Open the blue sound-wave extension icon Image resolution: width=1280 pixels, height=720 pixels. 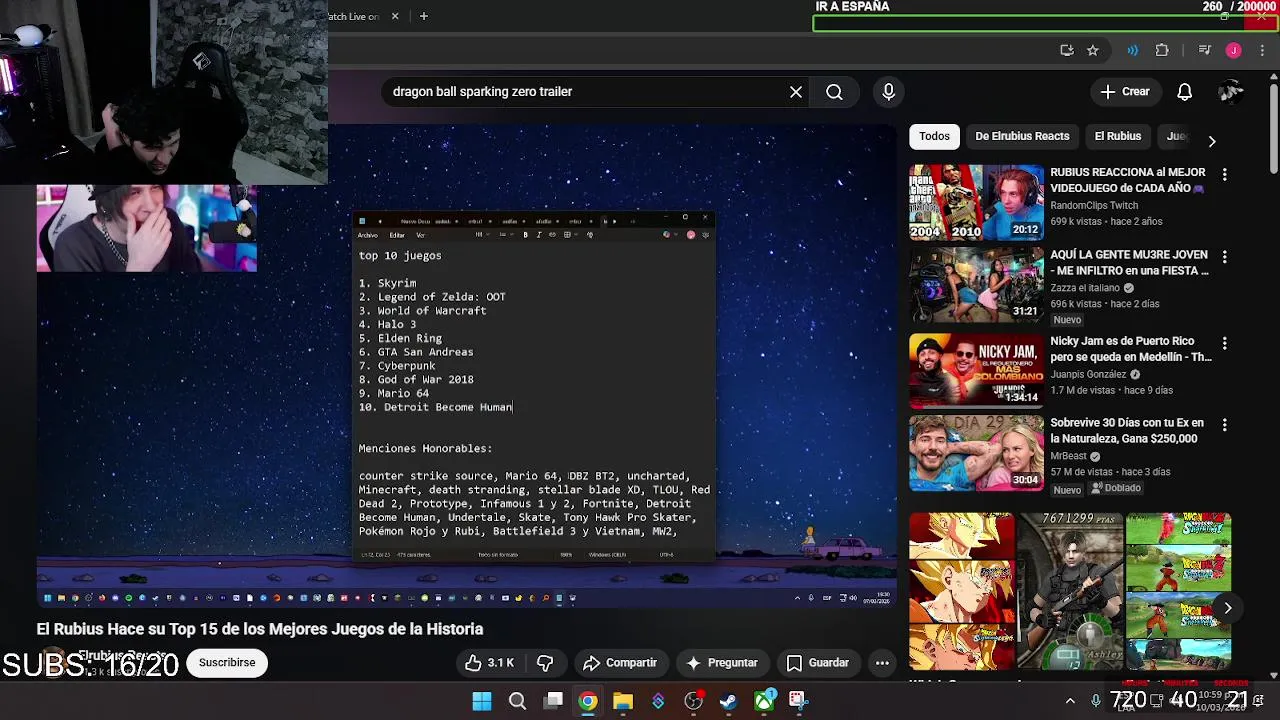coord(1132,50)
